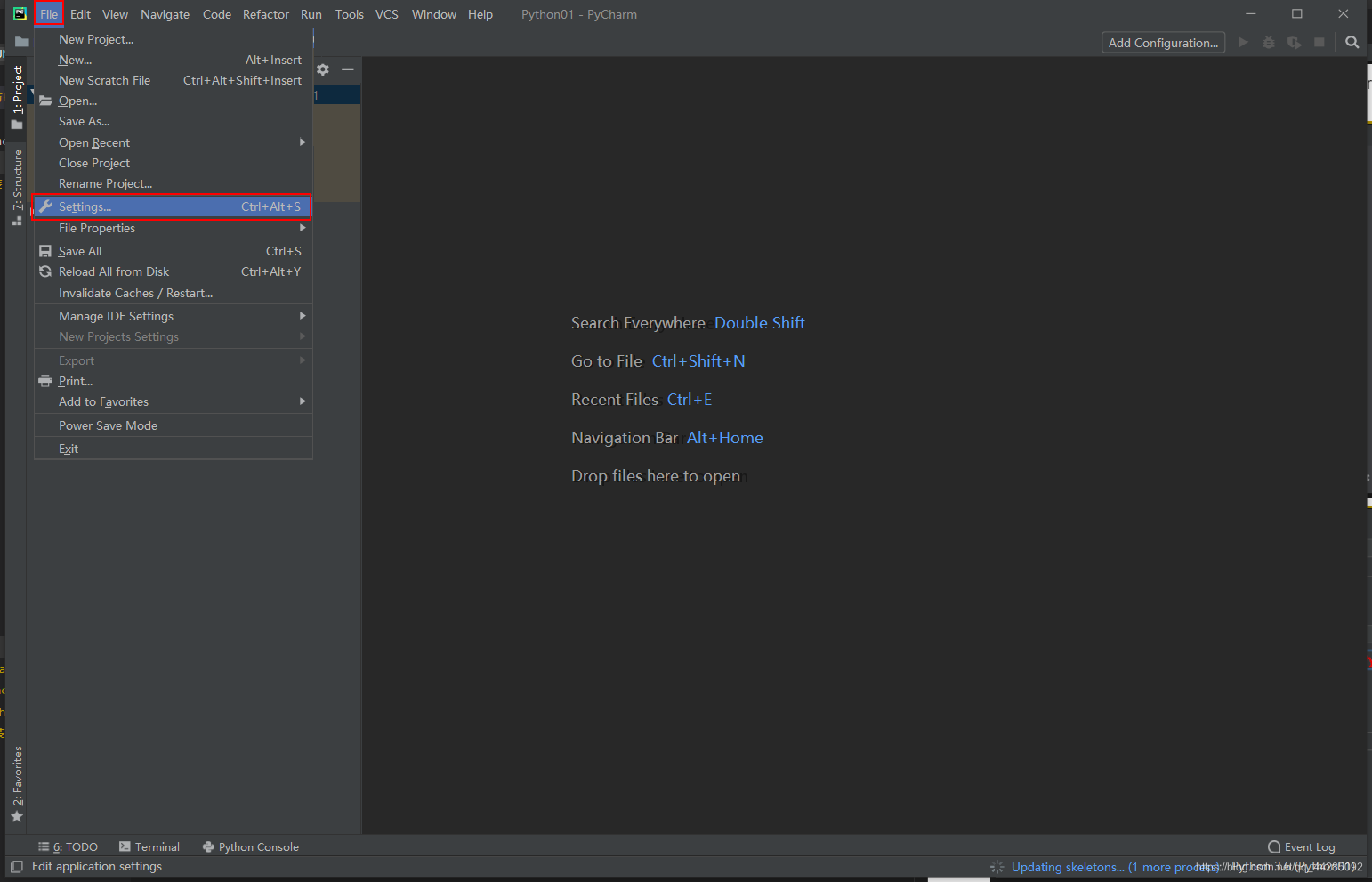Choose New Scratch File entry

coord(173,80)
